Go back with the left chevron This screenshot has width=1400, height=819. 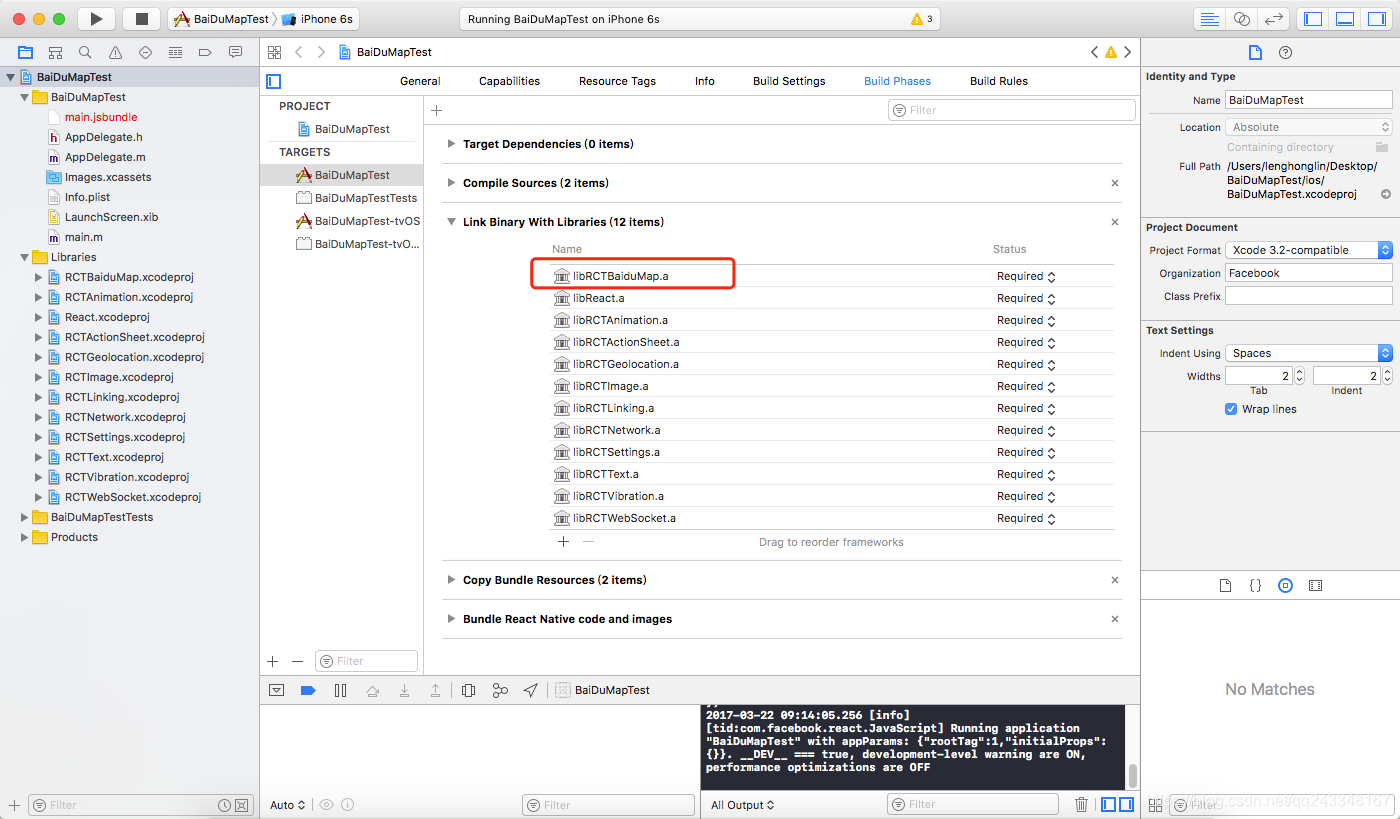[298, 52]
